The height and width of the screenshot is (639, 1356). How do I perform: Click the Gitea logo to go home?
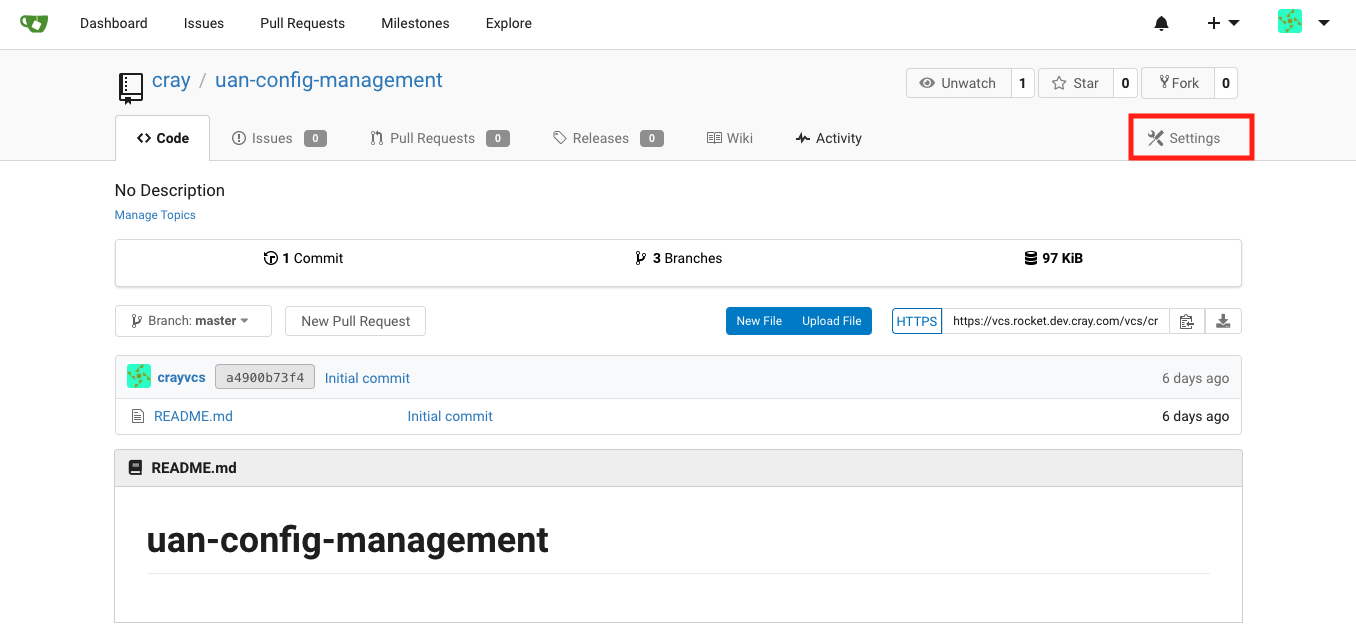coord(33,23)
